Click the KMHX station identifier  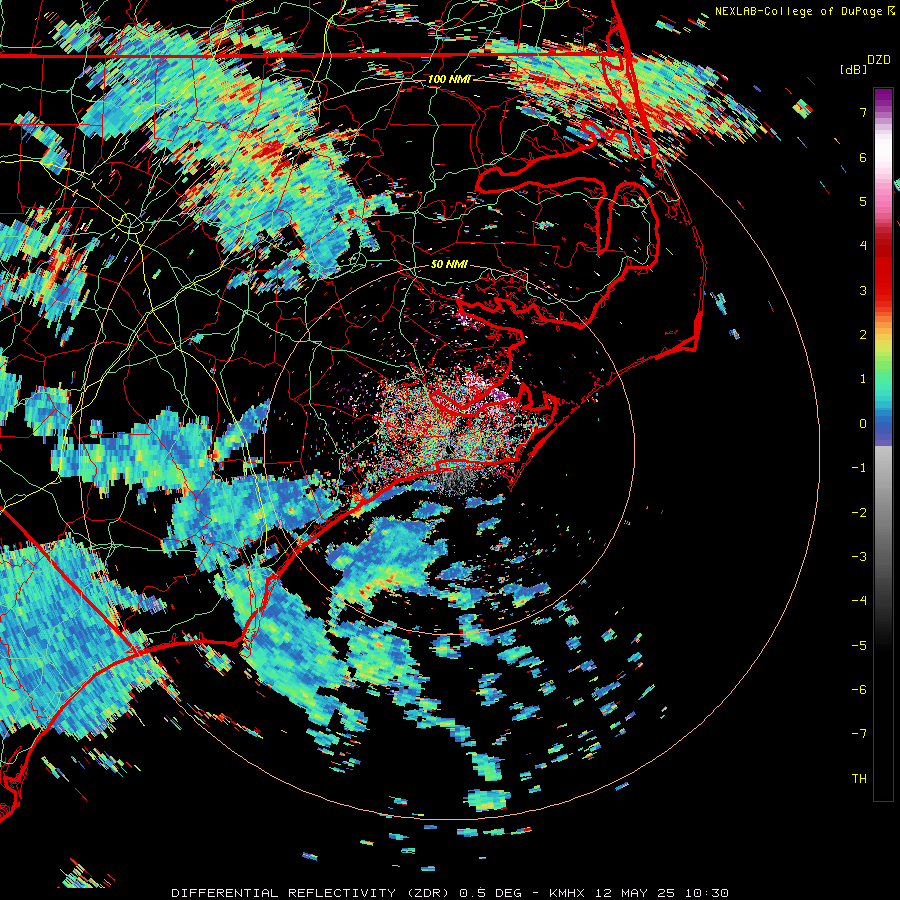pos(567,893)
